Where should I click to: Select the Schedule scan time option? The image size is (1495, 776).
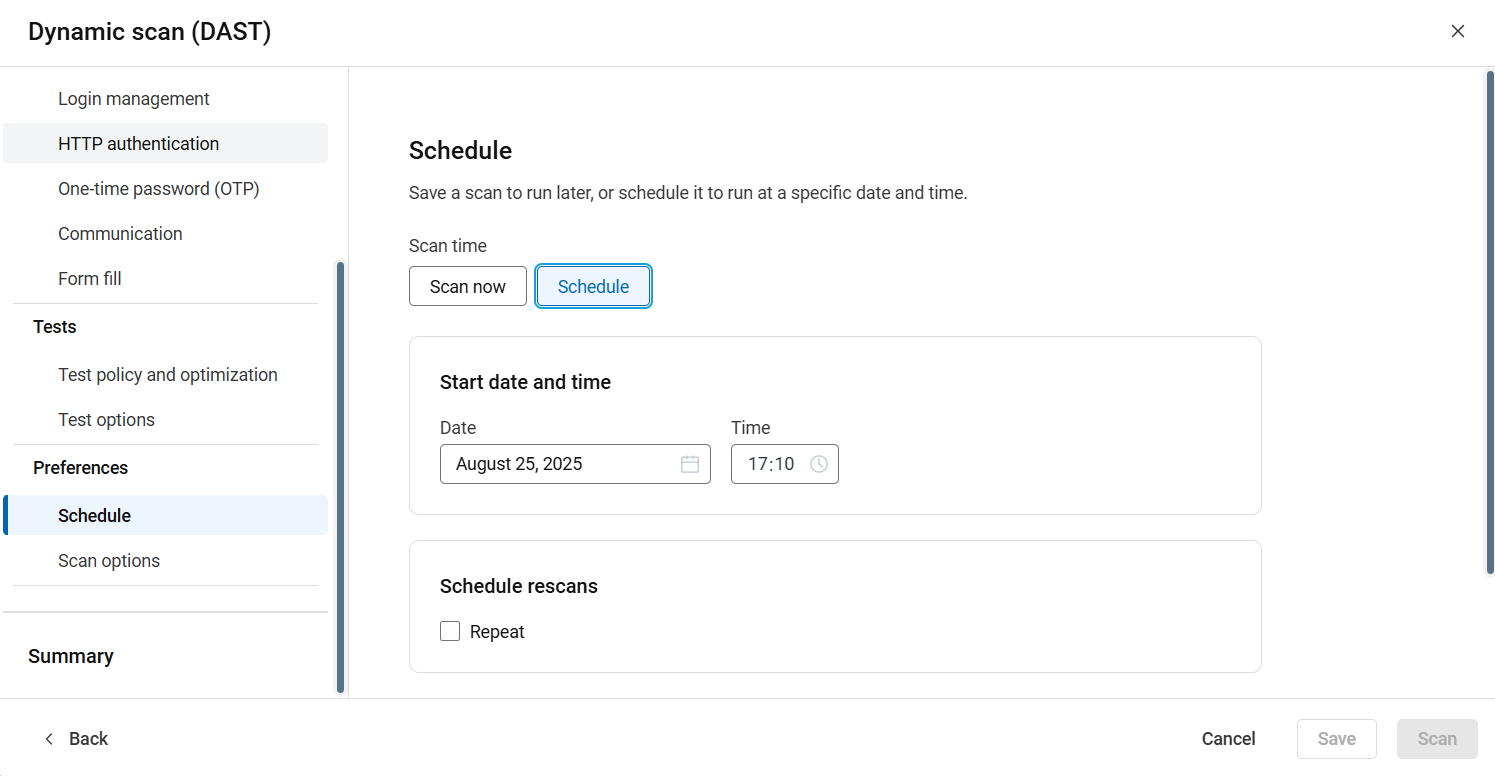click(x=593, y=287)
